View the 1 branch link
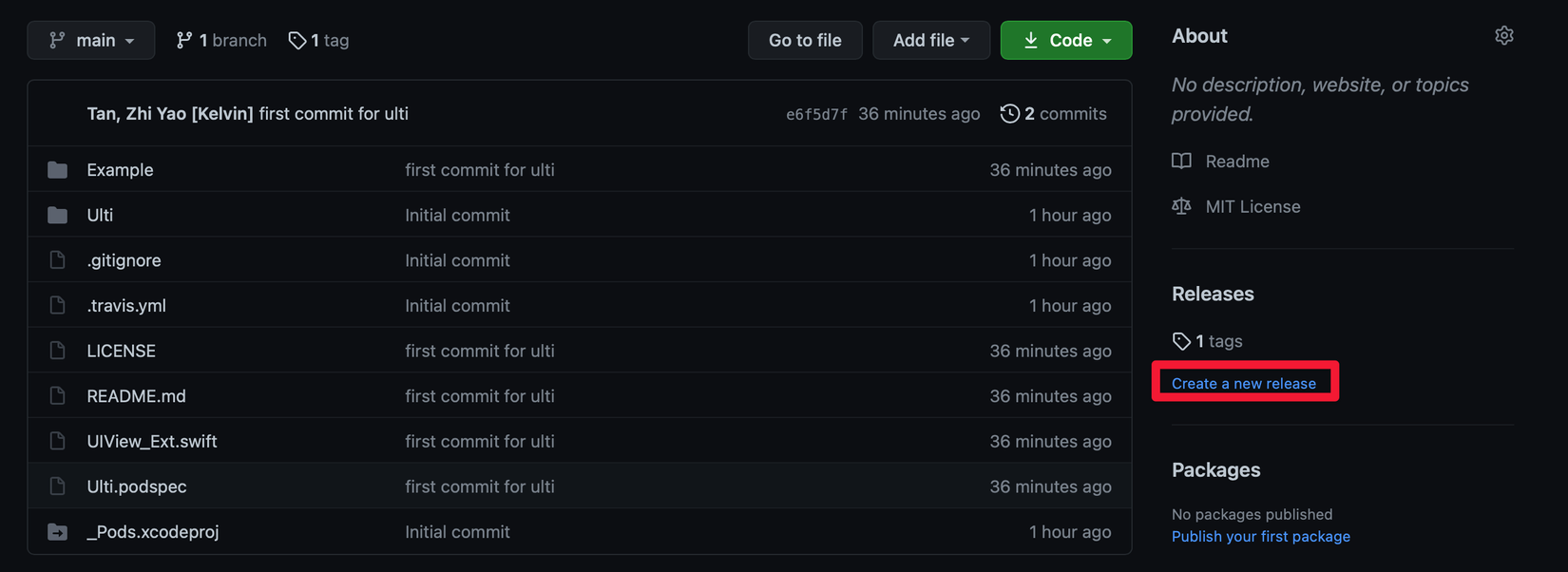 point(221,41)
